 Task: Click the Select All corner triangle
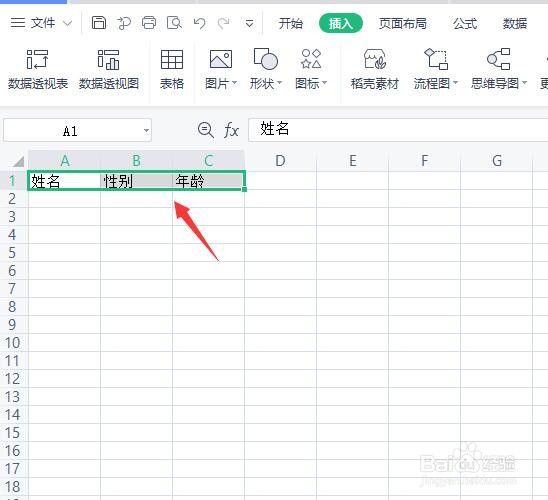point(19,161)
